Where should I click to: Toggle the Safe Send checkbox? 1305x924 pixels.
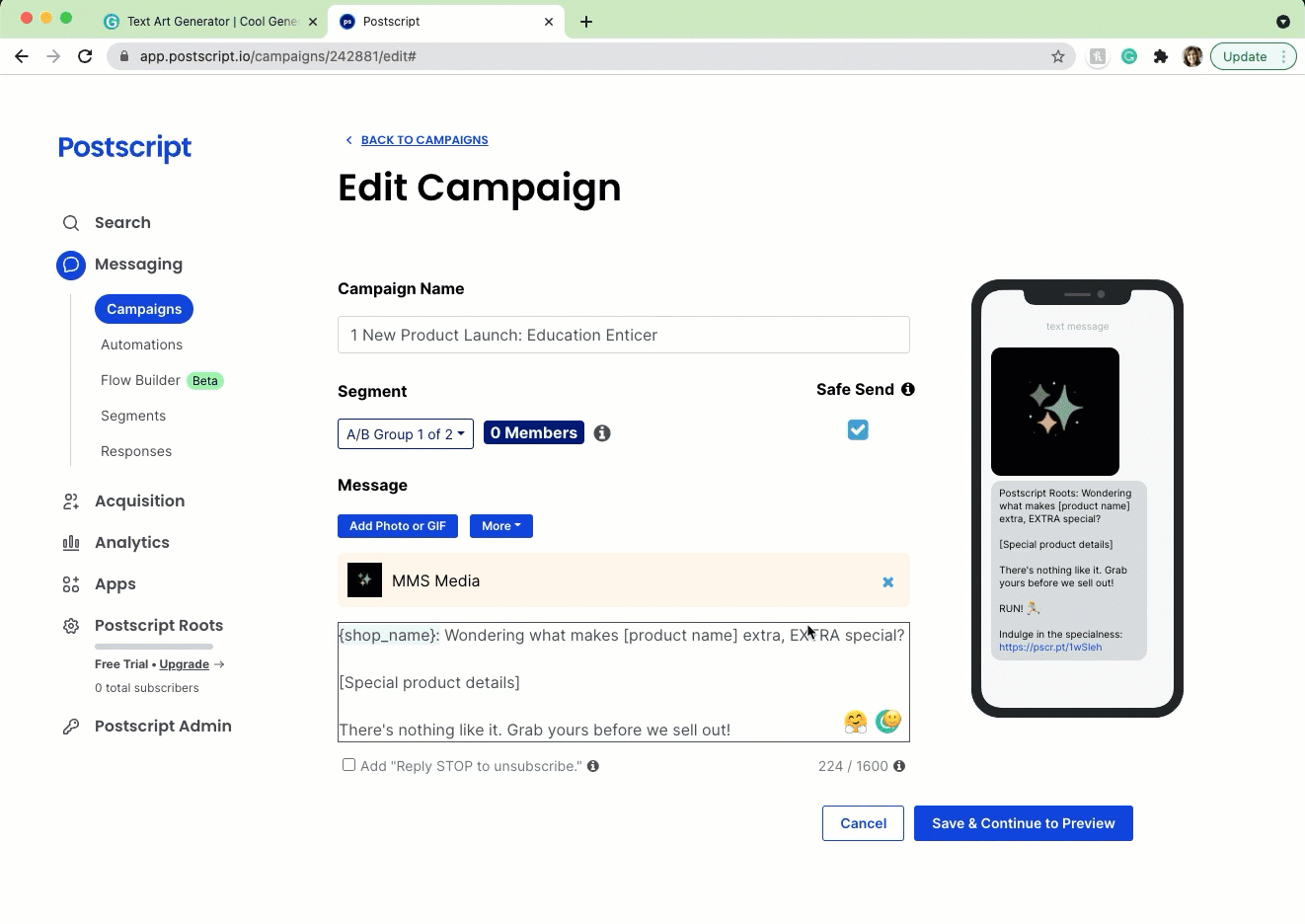point(858,429)
